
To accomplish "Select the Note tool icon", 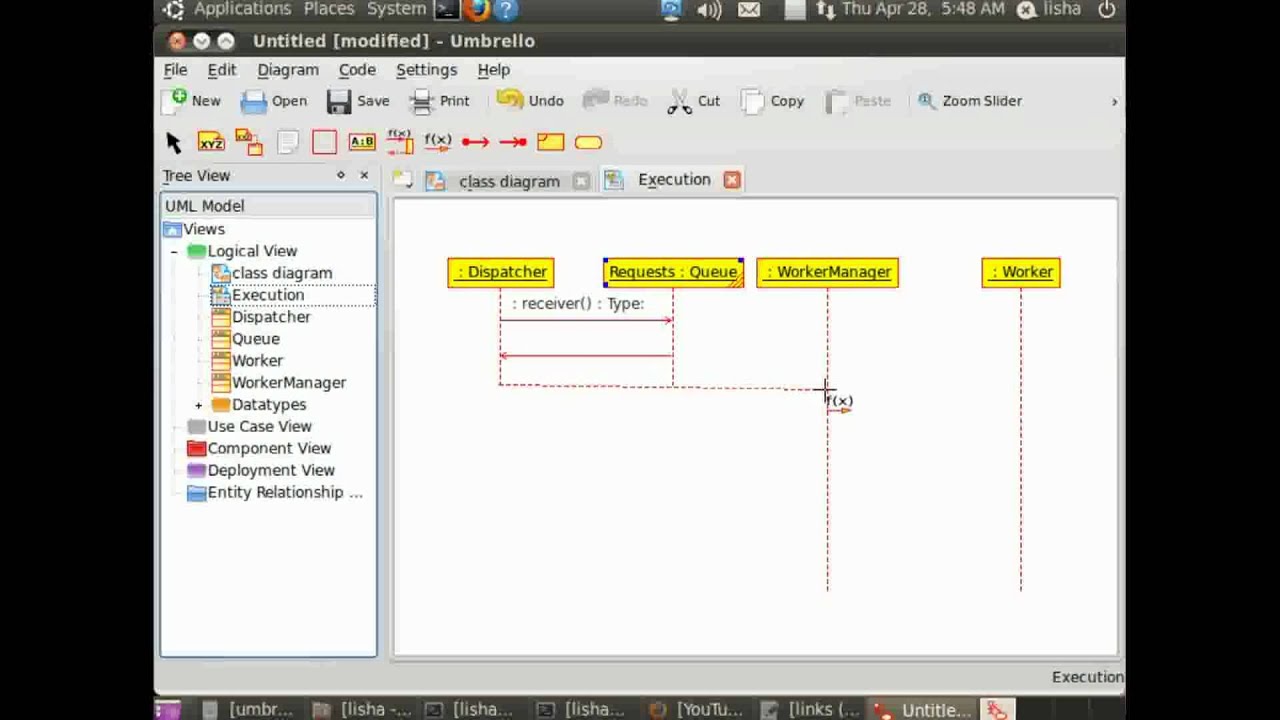I will pos(287,142).
